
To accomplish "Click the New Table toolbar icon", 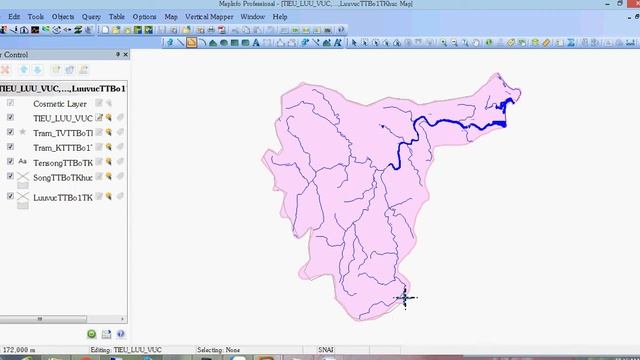I will click(x=105, y=30).
